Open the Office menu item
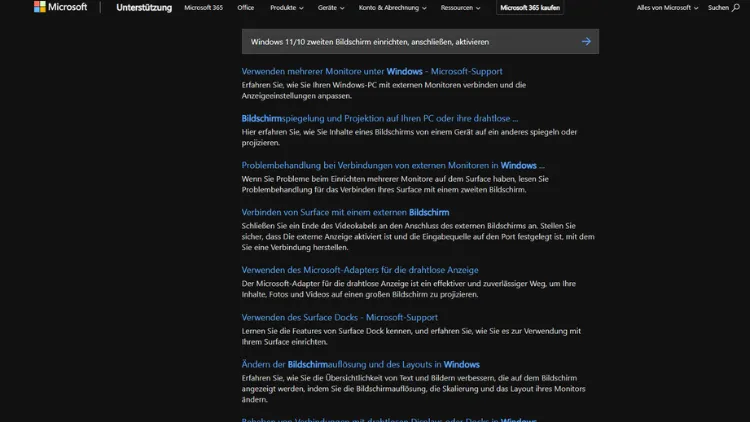This screenshot has height=422, width=750. (245, 8)
